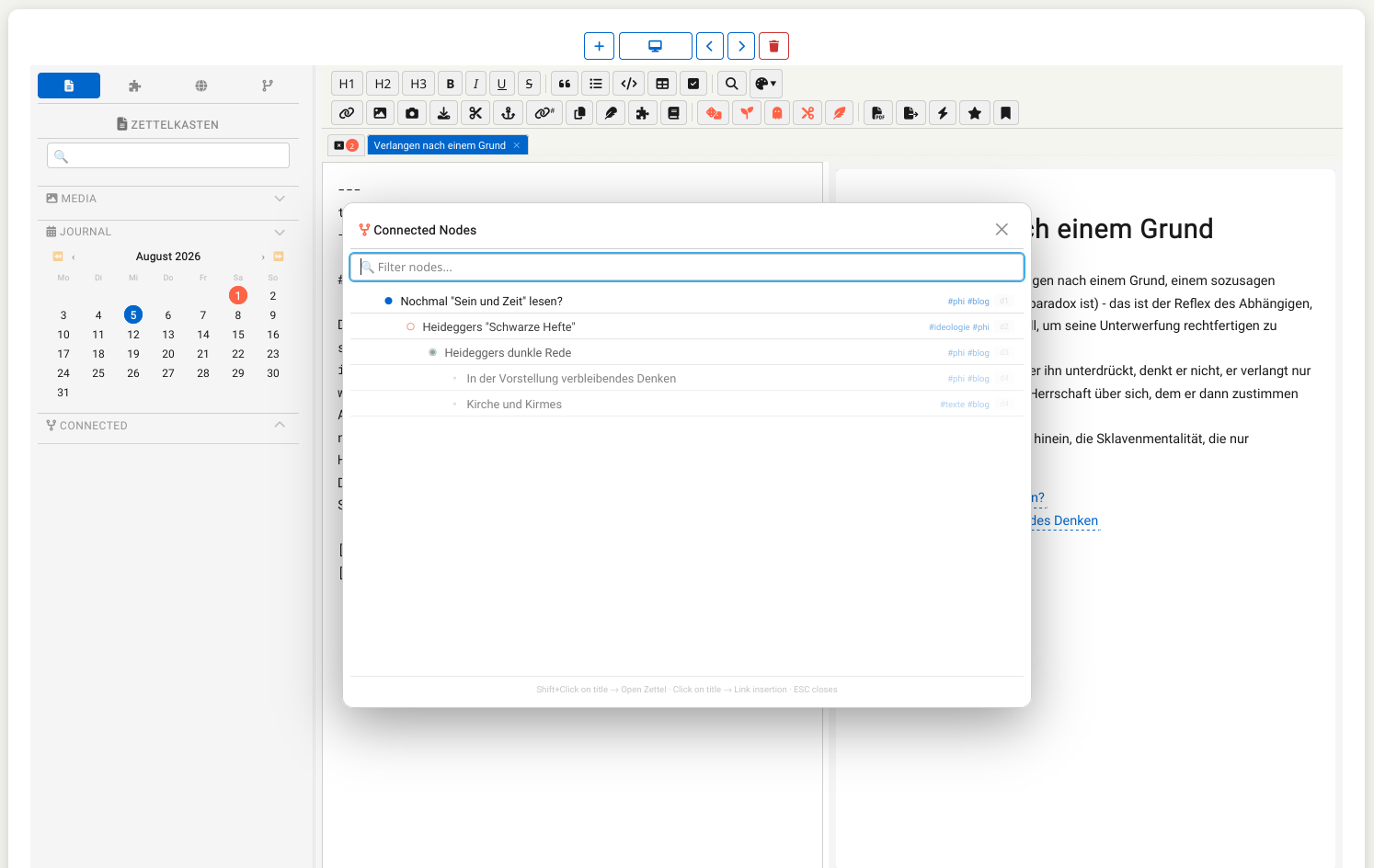1374x868 pixels.
Task: Click the anchor icon
Action: (x=508, y=113)
